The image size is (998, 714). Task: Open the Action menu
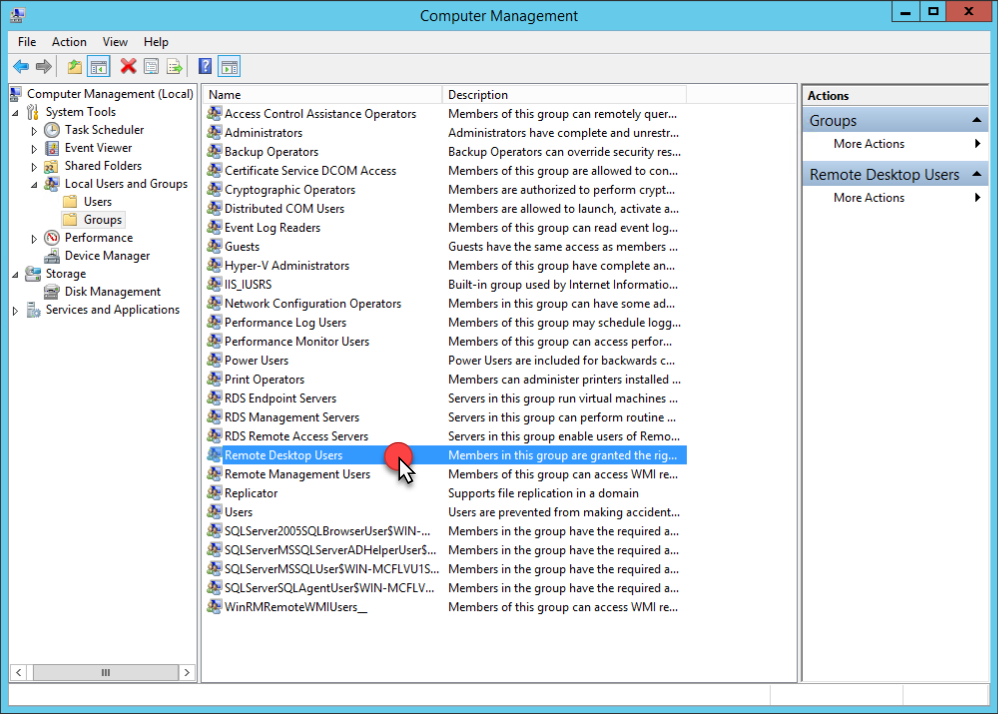tap(69, 42)
